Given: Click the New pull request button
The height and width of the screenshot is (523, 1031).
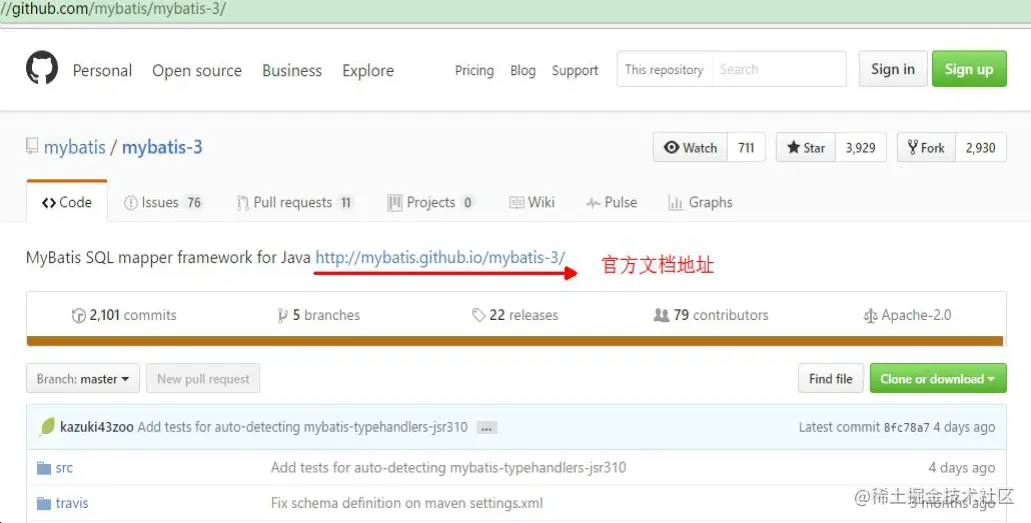Looking at the screenshot, I should (203, 378).
